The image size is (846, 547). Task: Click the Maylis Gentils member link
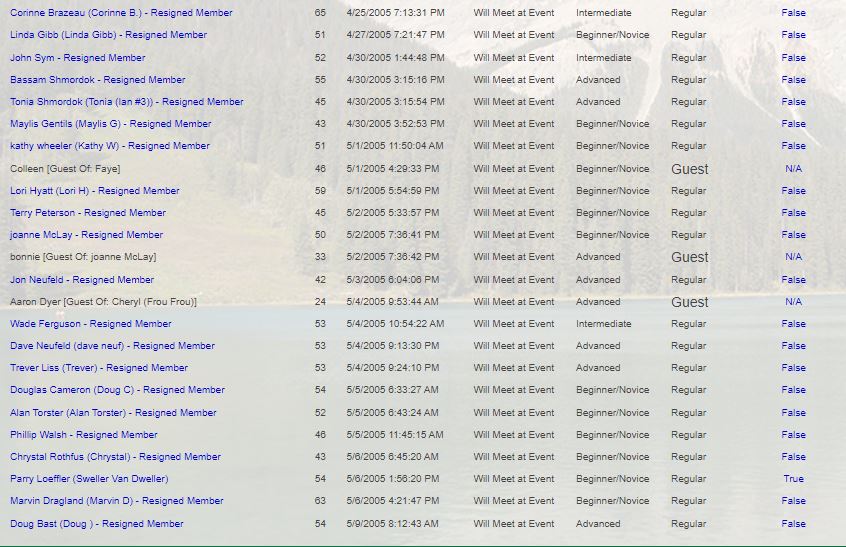[x=110, y=124]
